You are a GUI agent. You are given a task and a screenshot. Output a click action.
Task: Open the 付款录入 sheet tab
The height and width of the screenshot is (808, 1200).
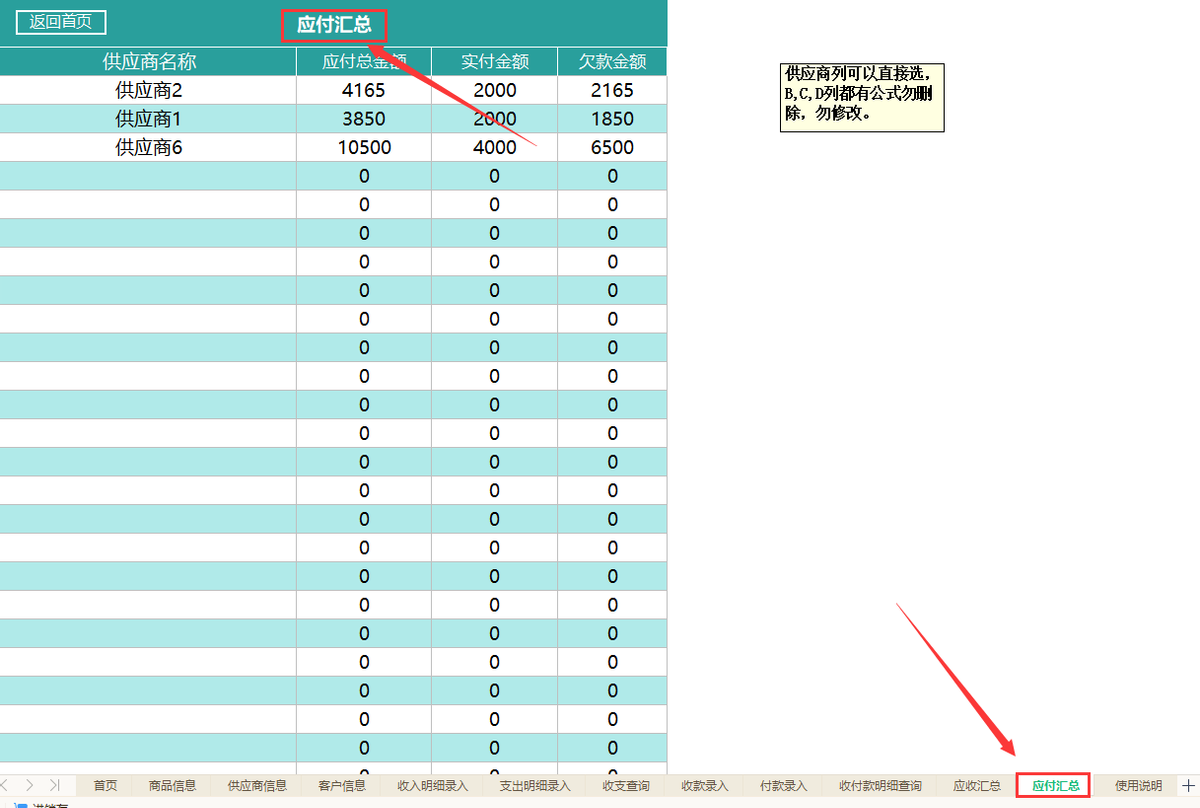[783, 785]
